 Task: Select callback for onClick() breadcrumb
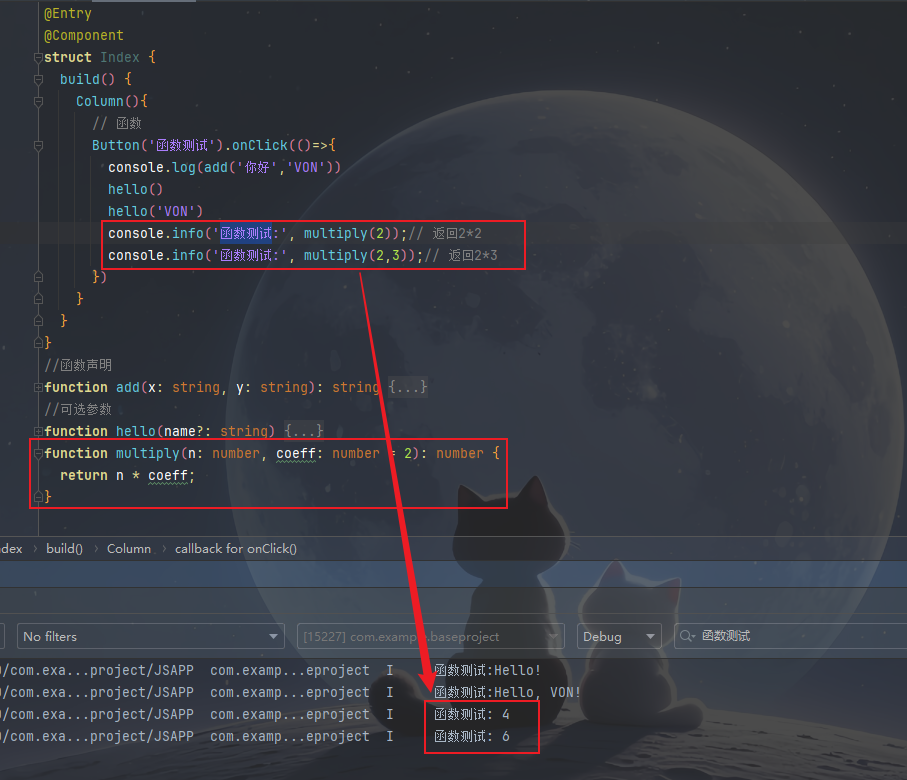(x=236, y=549)
